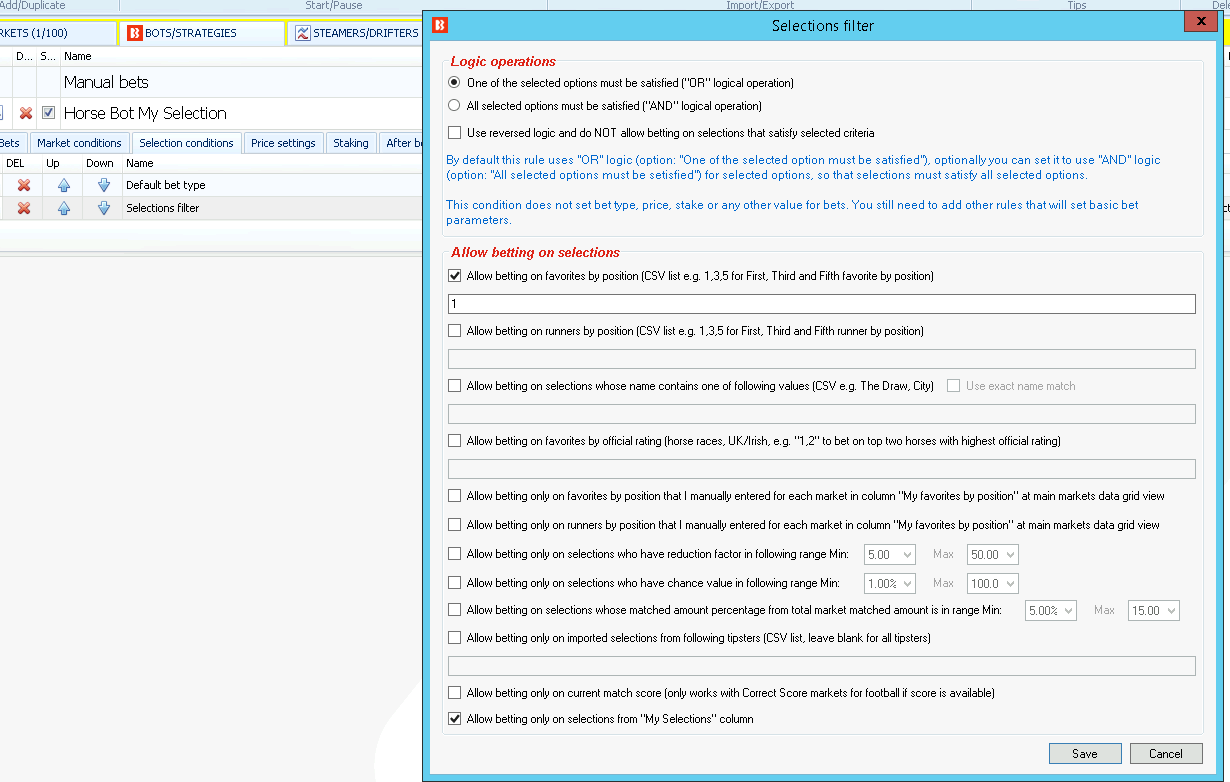Click the Steamers/Drifters chart icon
1230x782 pixels.
pyautogui.click(x=302, y=33)
